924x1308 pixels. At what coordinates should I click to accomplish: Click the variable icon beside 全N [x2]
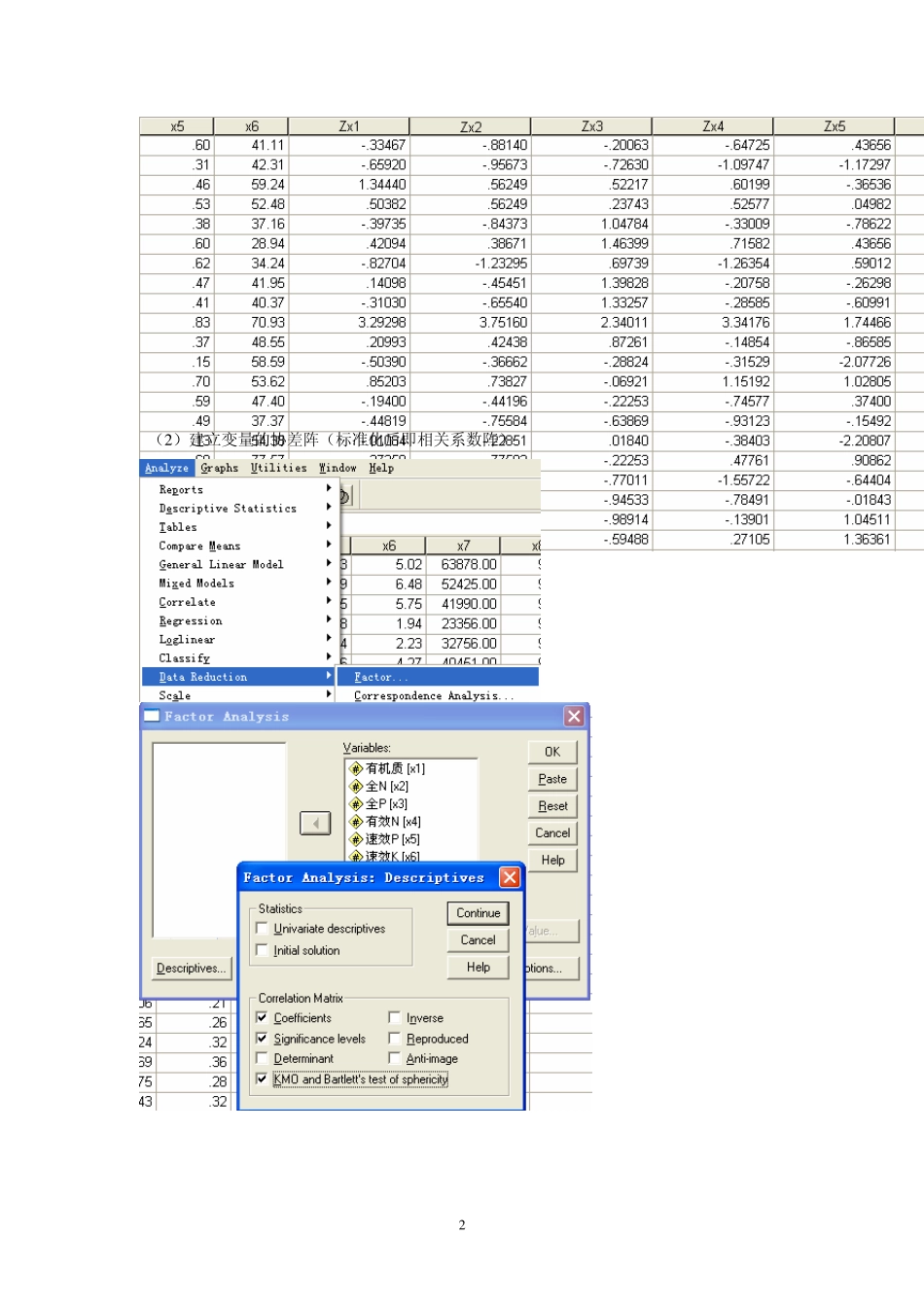coord(356,786)
